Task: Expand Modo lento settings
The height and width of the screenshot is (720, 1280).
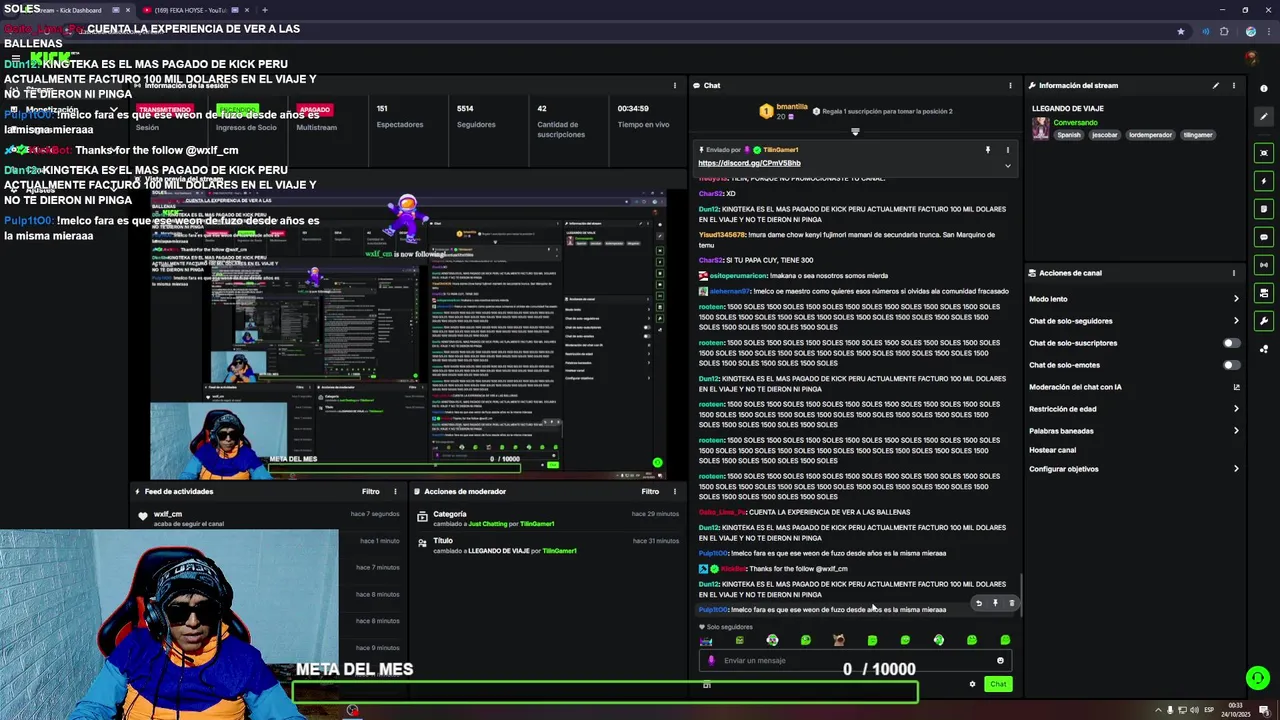Action: 1236,299
